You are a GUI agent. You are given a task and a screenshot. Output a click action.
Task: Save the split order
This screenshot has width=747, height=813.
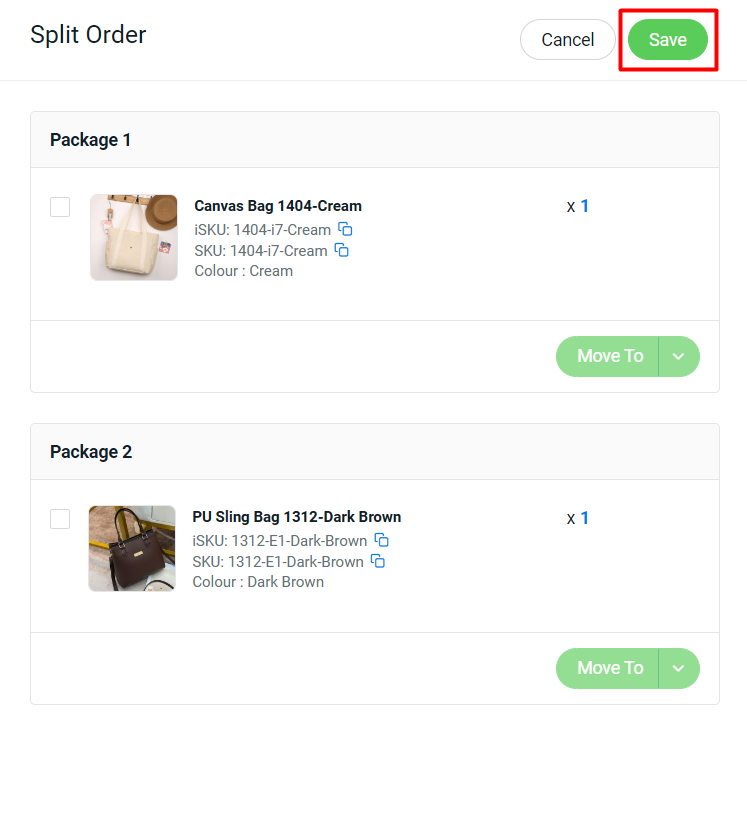pos(667,40)
